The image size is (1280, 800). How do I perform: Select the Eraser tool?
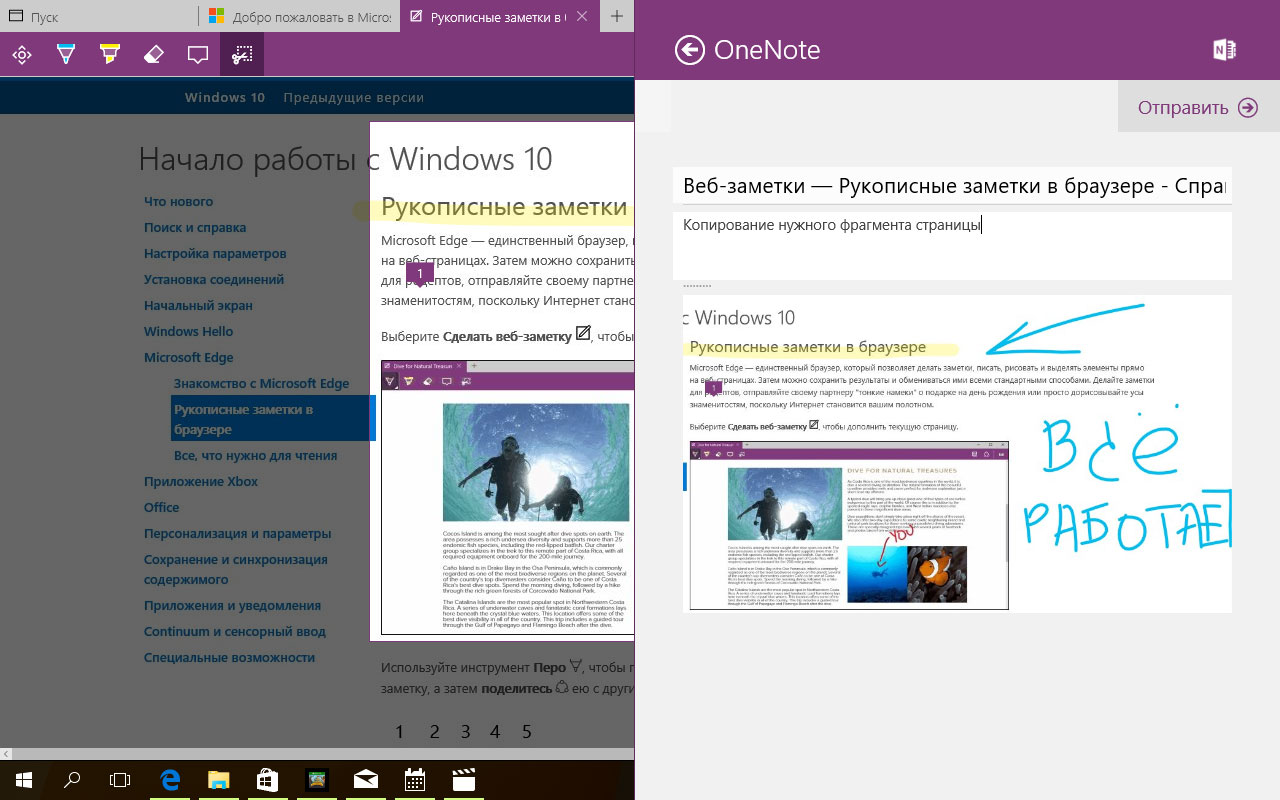click(x=154, y=55)
